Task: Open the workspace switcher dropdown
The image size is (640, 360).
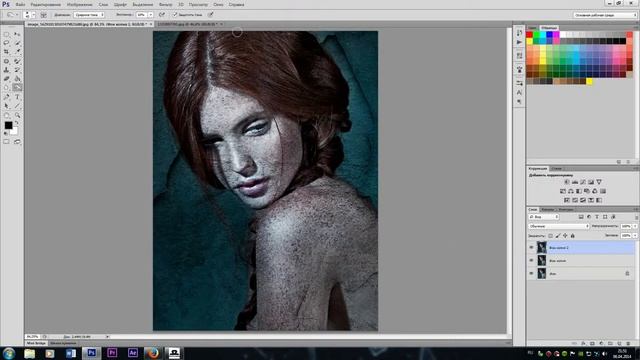Action: (605, 15)
